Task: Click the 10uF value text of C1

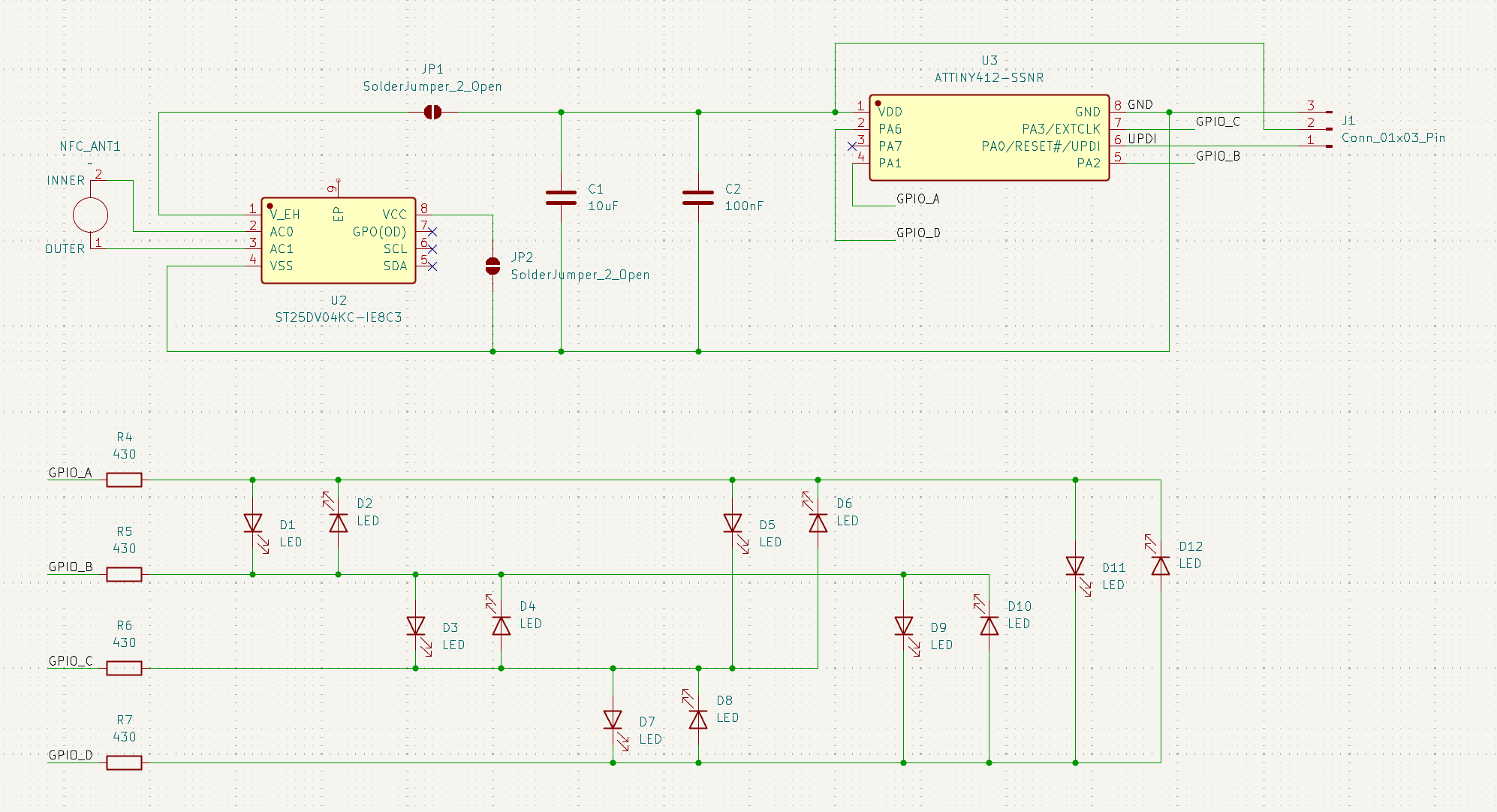Action: tap(603, 206)
